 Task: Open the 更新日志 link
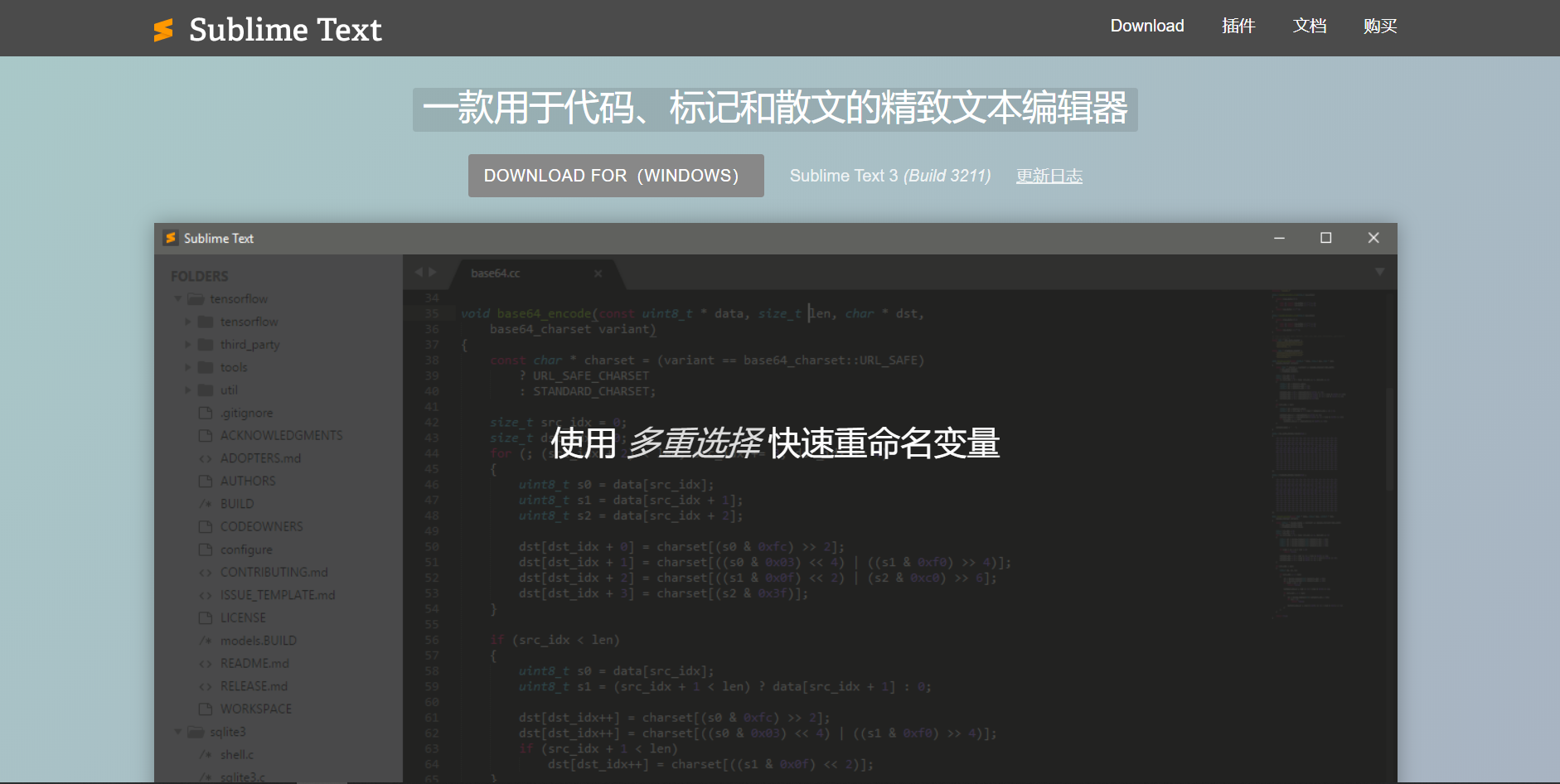(x=1049, y=175)
